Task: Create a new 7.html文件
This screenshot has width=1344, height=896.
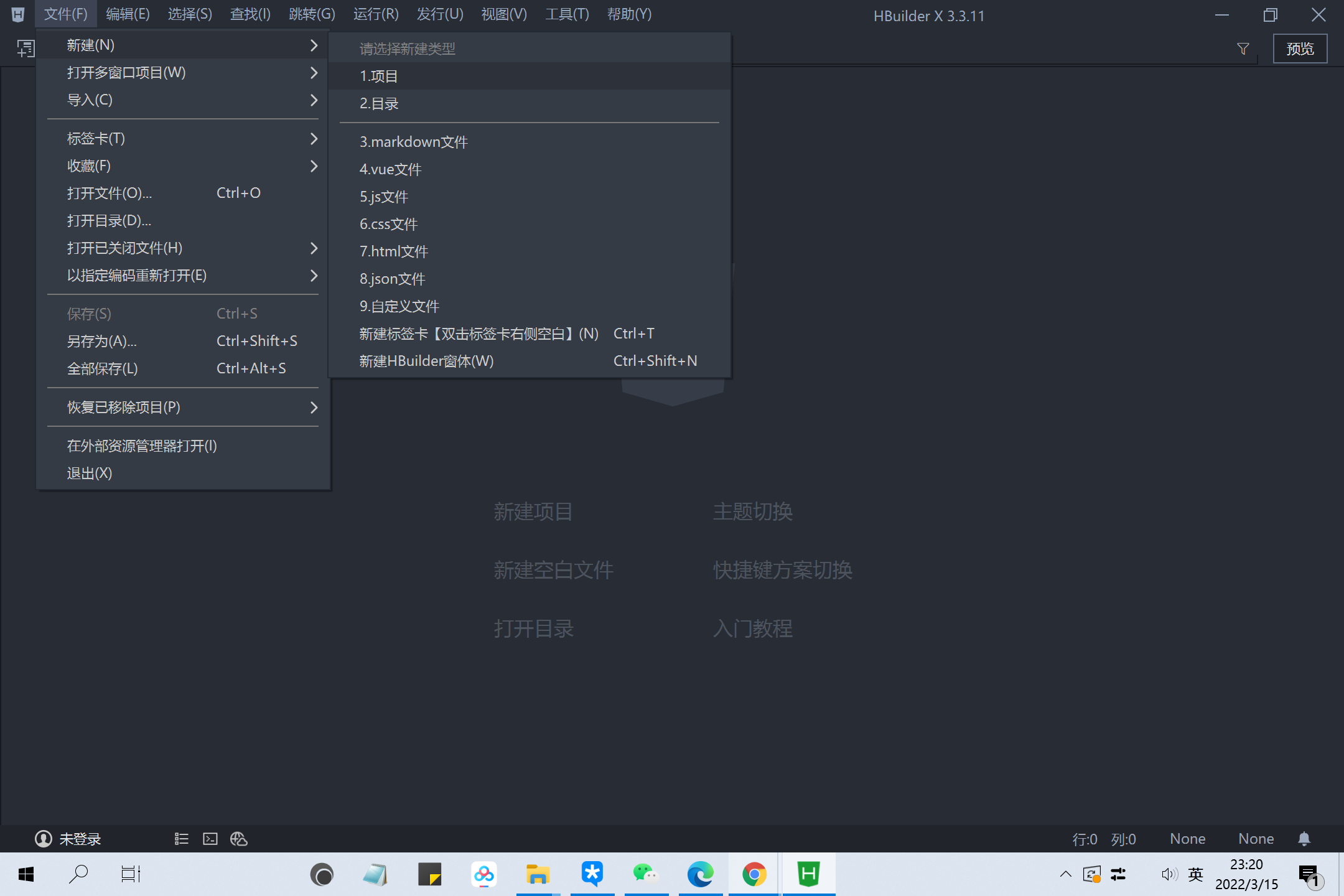Action: [x=530, y=252]
